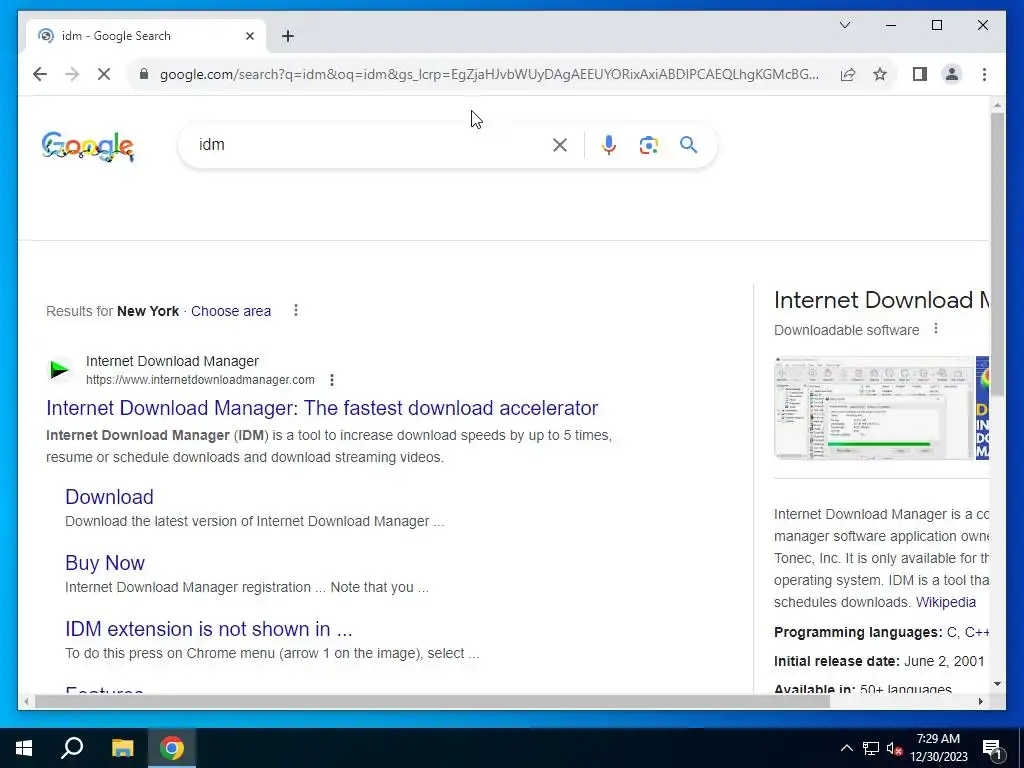1024x768 pixels.
Task: Open a new tab with plus button
Action: click(x=288, y=36)
